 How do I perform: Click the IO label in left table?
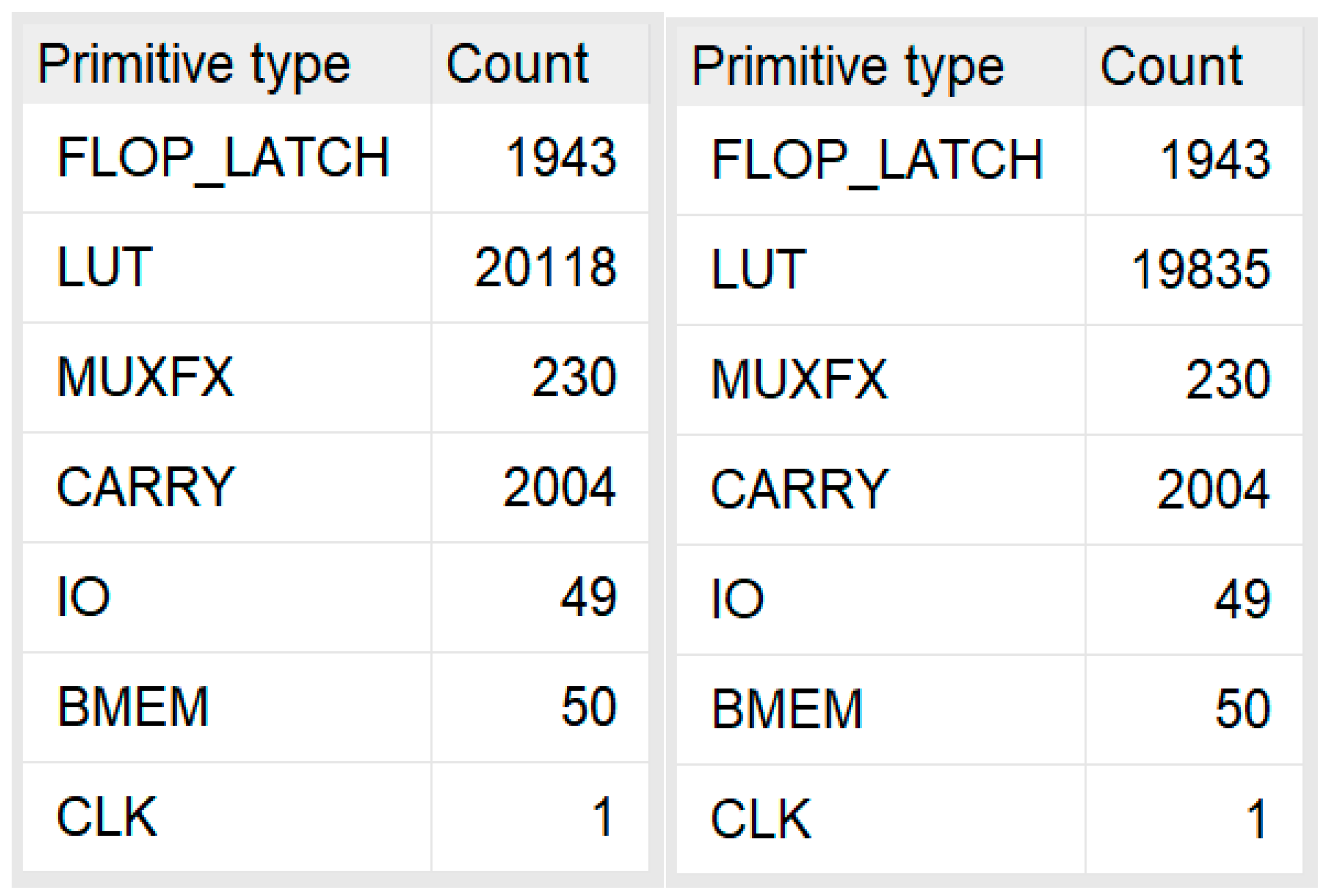tap(84, 597)
